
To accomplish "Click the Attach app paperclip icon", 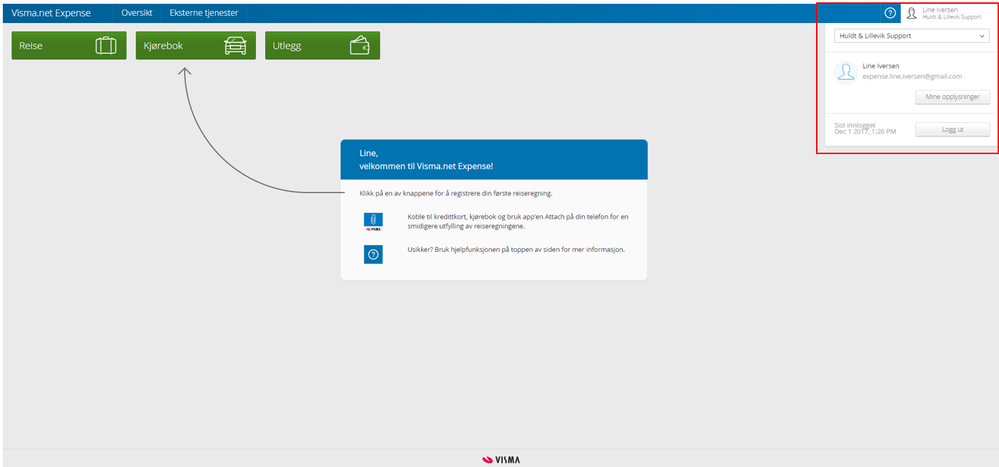I will 373,222.
